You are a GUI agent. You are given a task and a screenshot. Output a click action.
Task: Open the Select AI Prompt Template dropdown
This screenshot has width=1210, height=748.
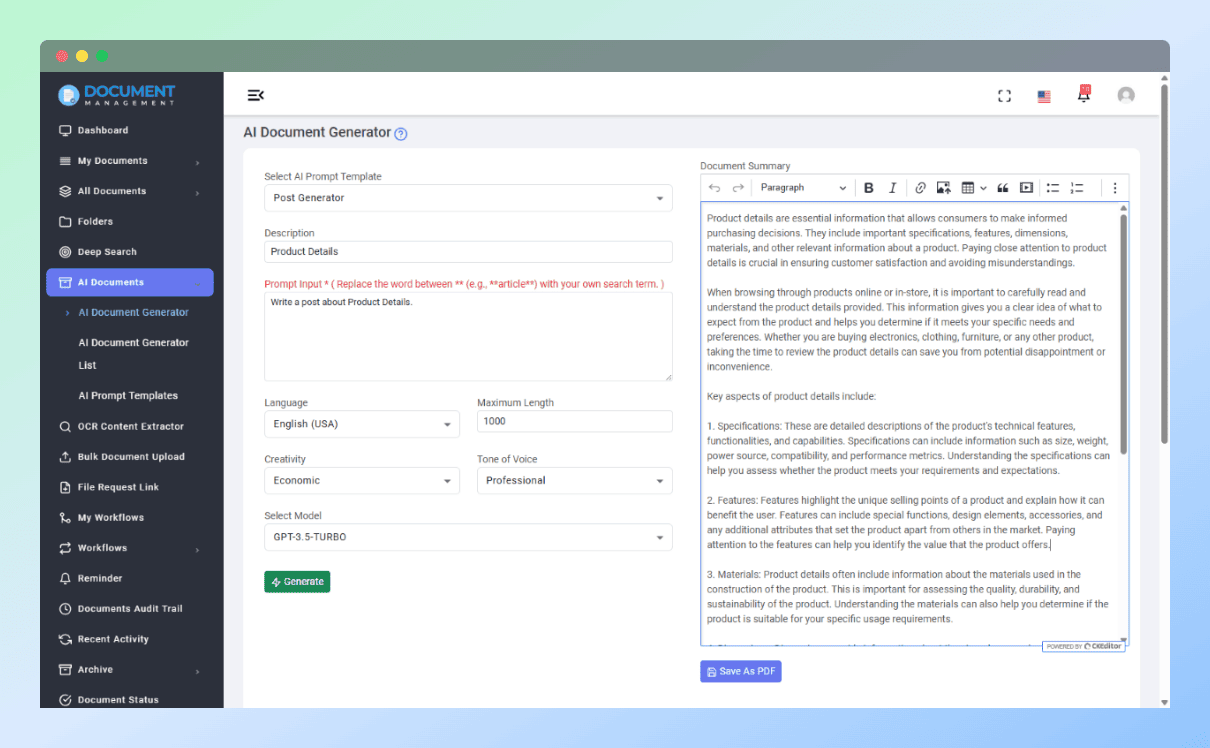pos(467,197)
